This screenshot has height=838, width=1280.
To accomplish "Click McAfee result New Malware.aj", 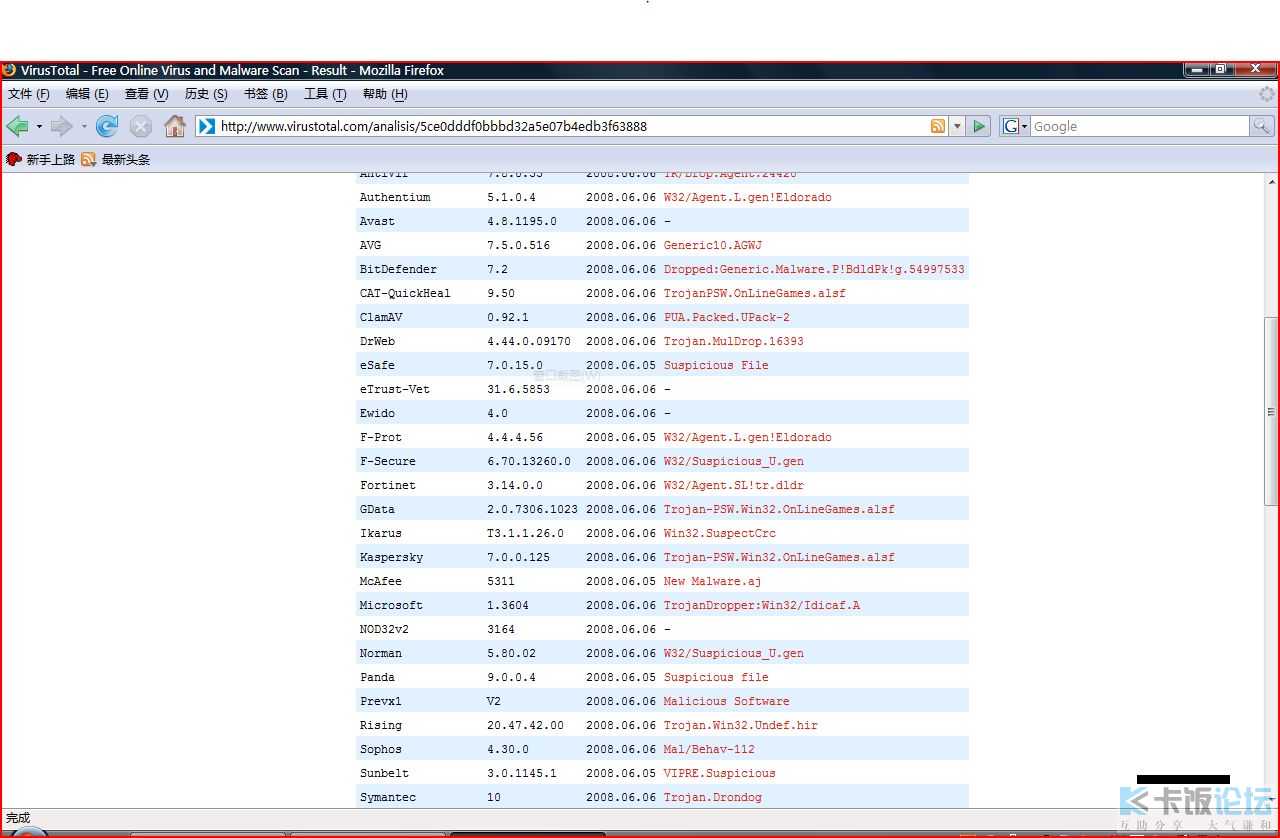I will coord(713,581).
